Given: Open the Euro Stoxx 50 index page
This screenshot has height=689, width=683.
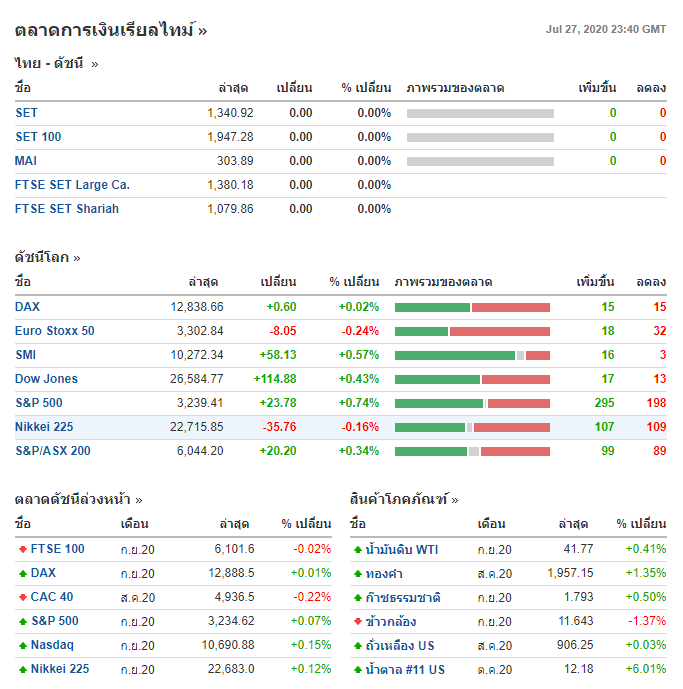Looking at the screenshot, I should [x=55, y=331].
